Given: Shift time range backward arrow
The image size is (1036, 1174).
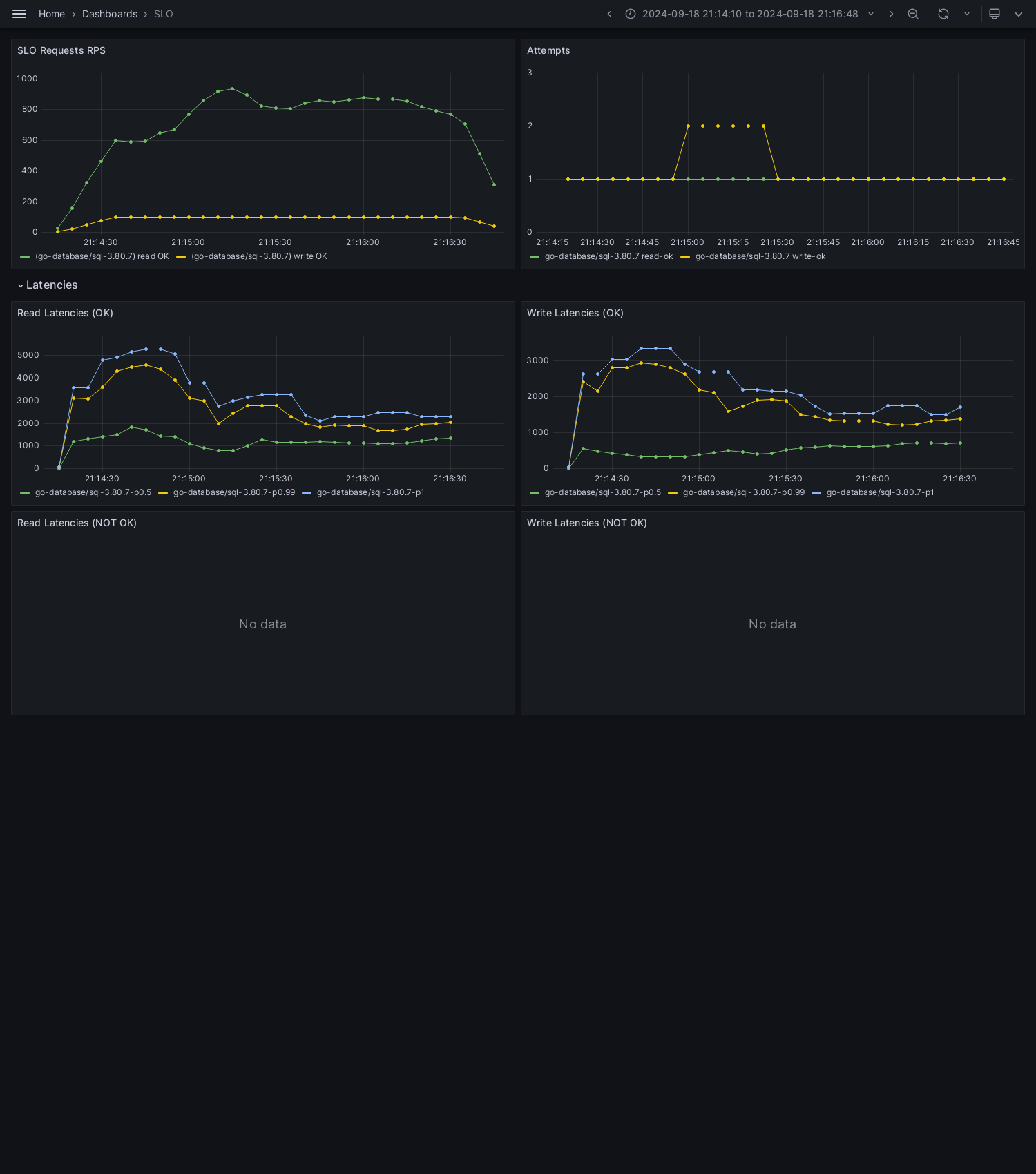Looking at the screenshot, I should 609,14.
